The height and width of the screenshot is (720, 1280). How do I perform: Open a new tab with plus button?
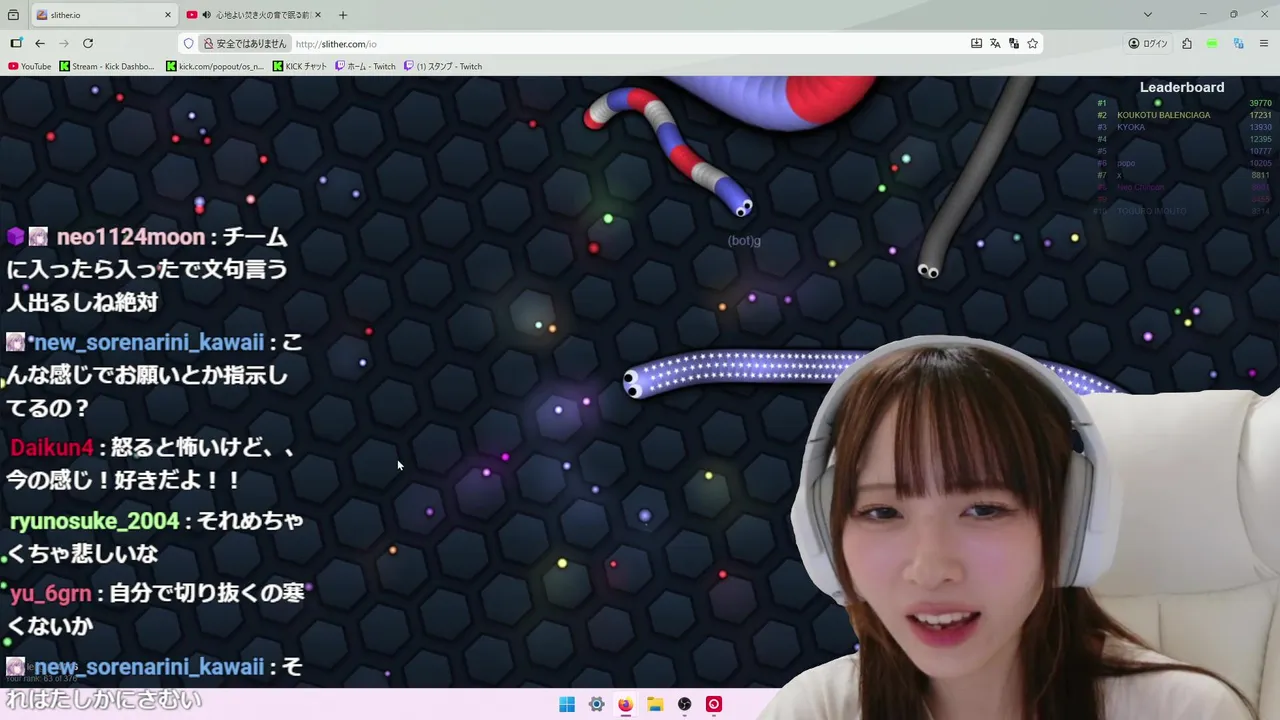click(x=343, y=15)
